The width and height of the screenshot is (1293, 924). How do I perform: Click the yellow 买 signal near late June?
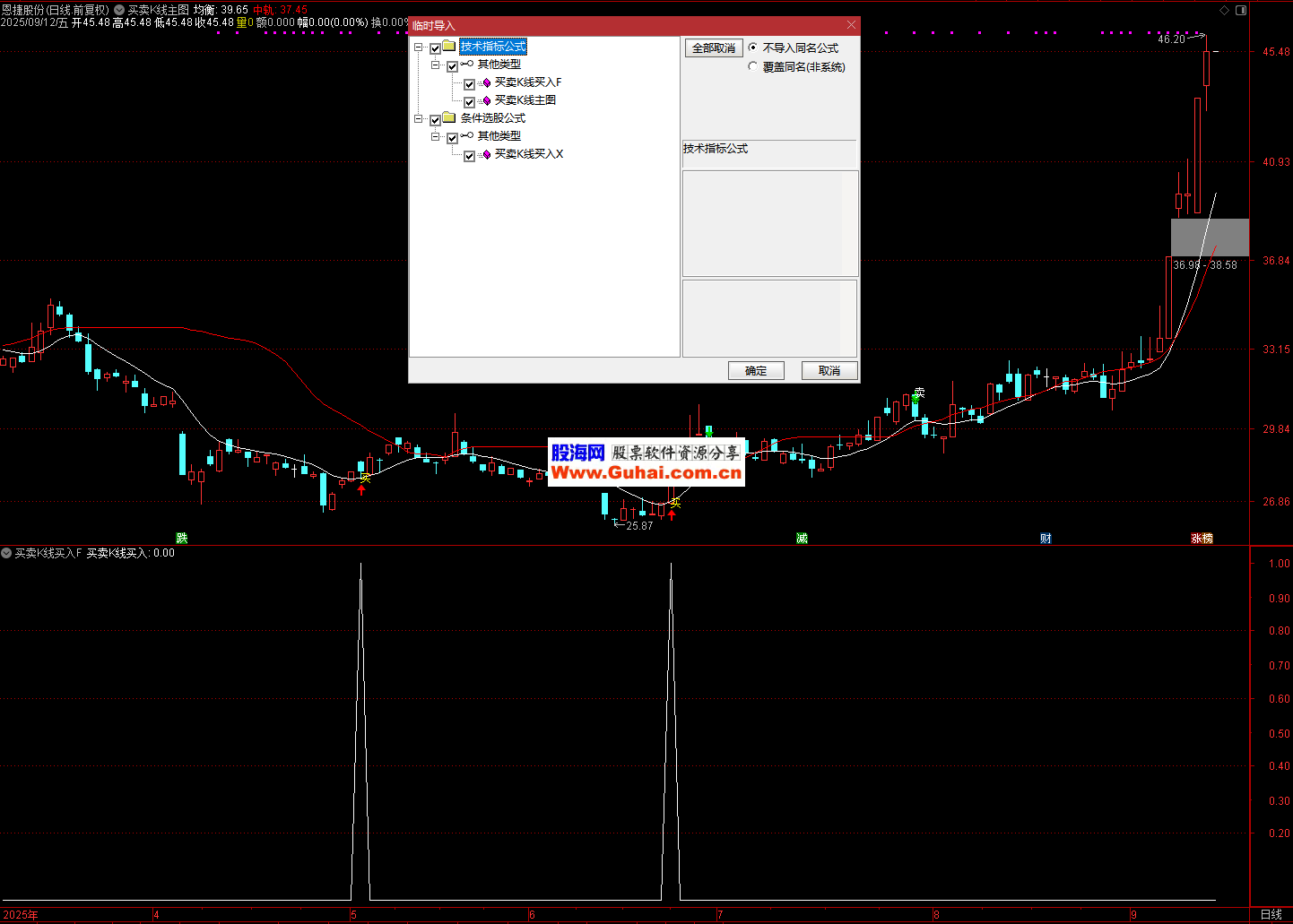pyautogui.click(x=675, y=503)
